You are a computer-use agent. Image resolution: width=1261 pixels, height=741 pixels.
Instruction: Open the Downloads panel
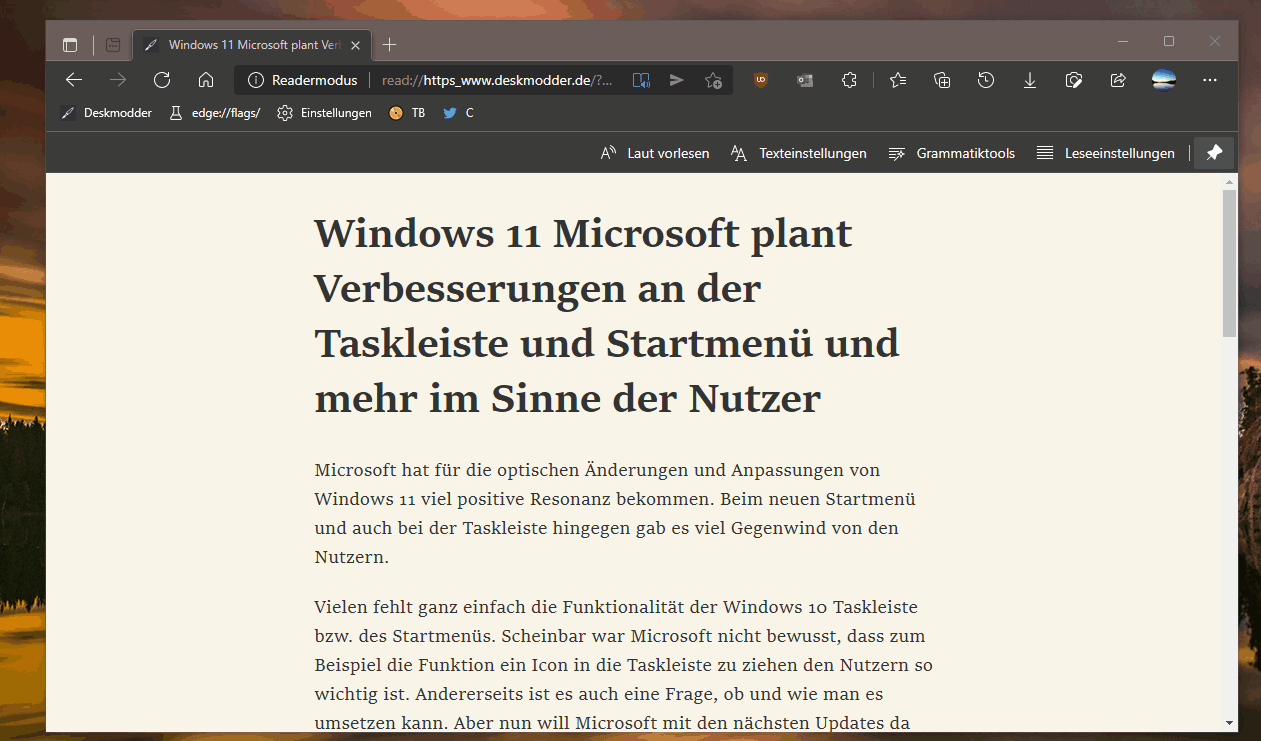(1030, 80)
